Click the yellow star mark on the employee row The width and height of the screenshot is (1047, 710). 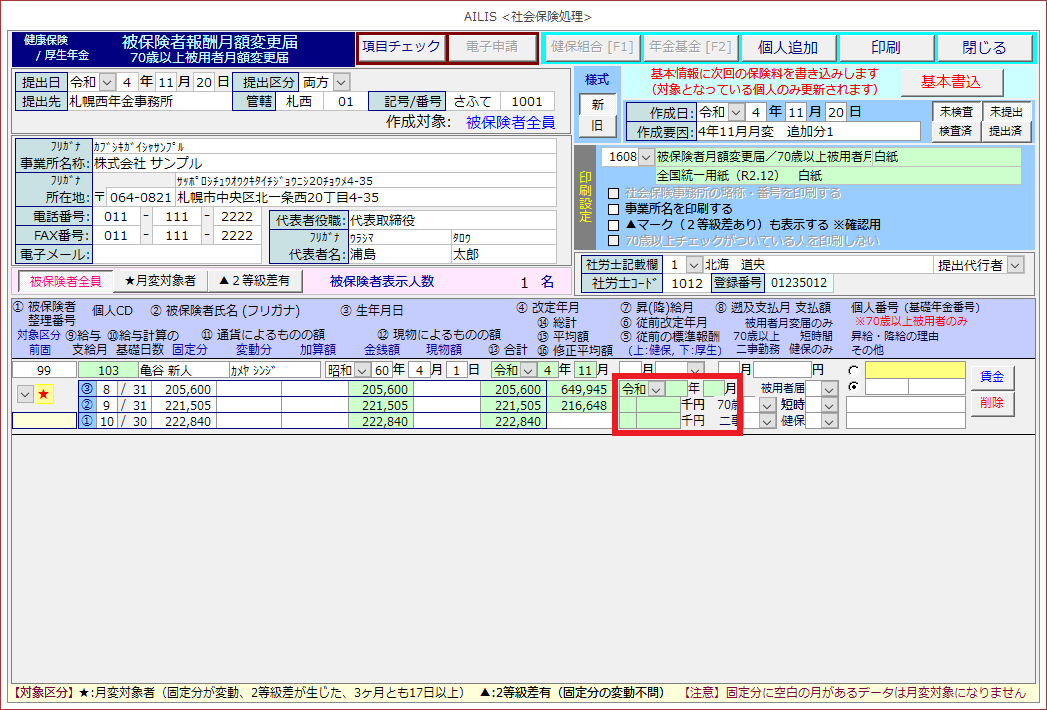tap(44, 394)
